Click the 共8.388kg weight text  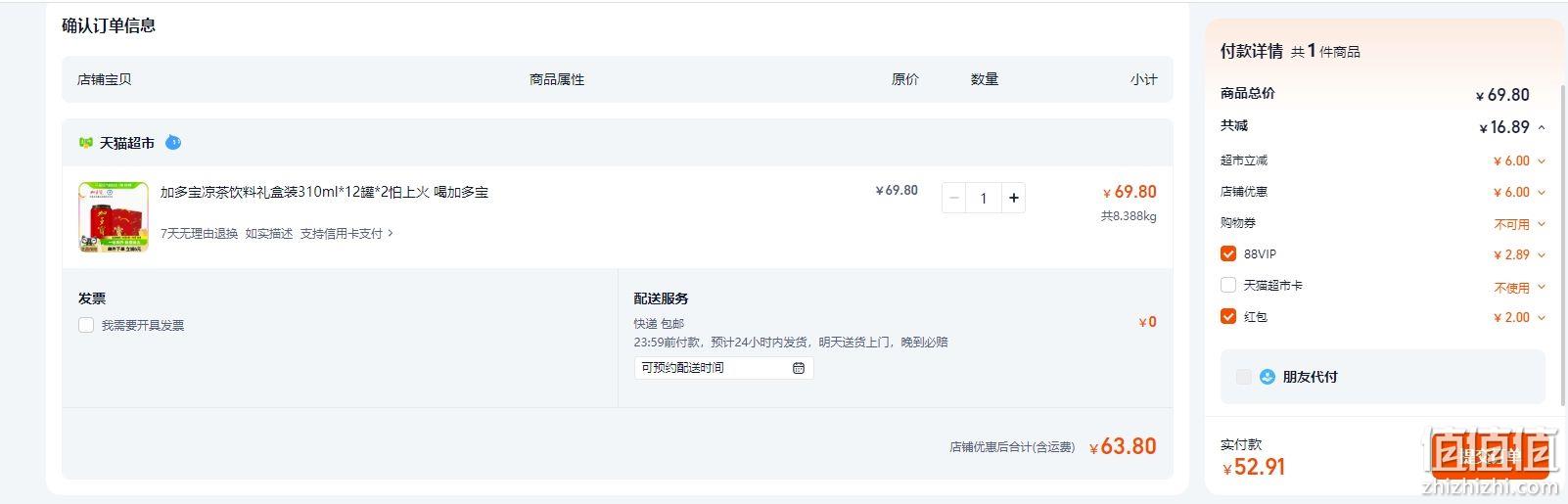click(1129, 216)
